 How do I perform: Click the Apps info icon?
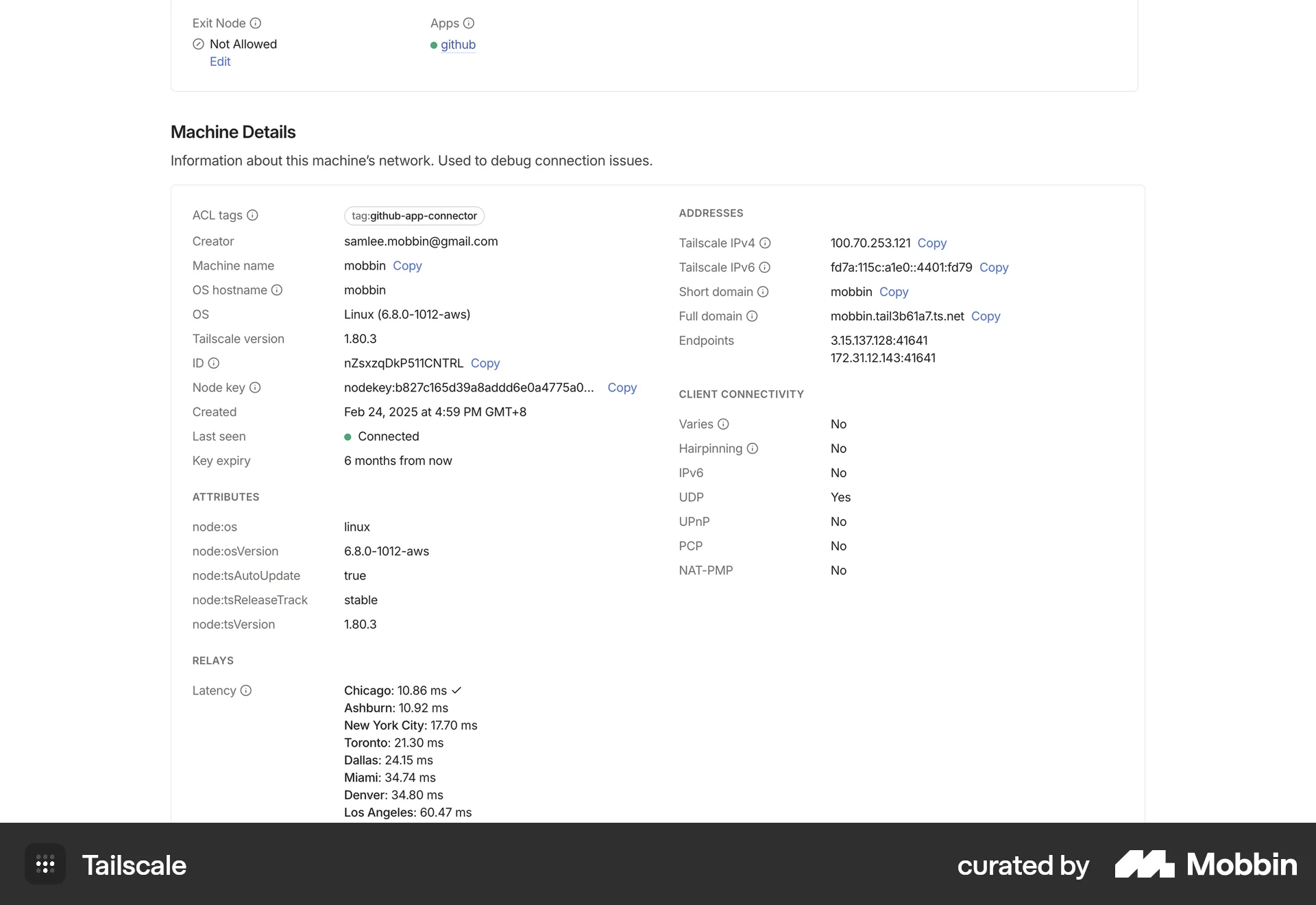(x=469, y=23)
